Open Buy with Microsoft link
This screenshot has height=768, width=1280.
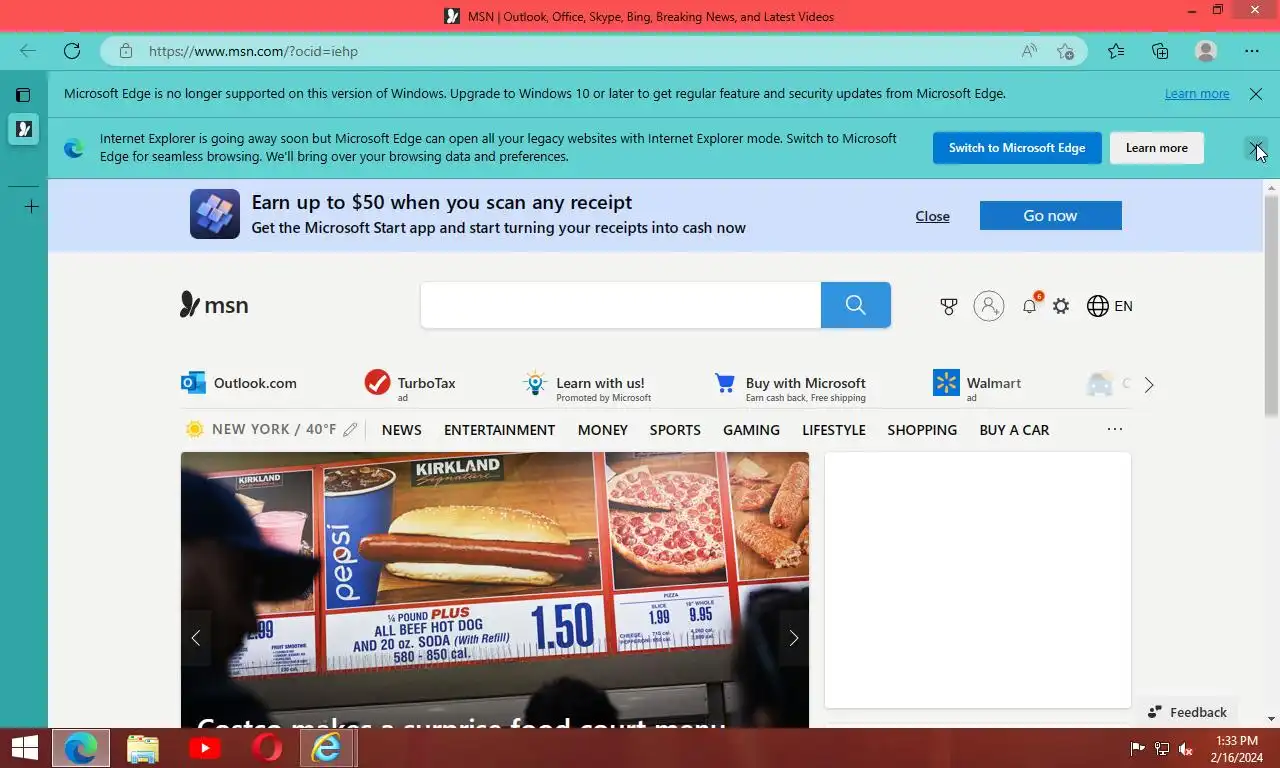point(790,385)
